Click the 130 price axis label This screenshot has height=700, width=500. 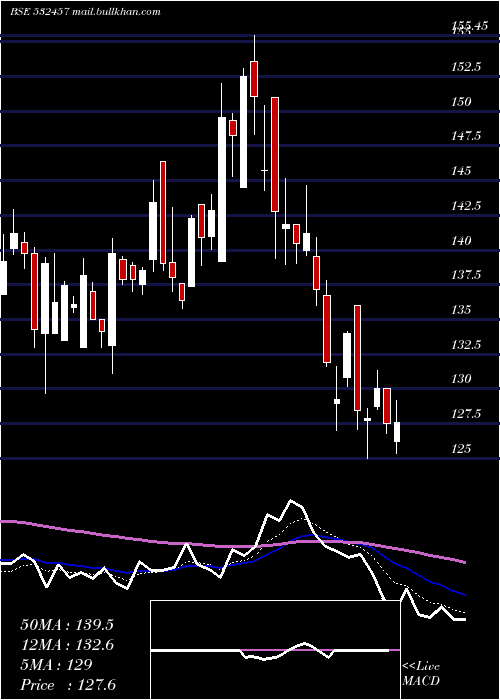click(x=461, y=379)
